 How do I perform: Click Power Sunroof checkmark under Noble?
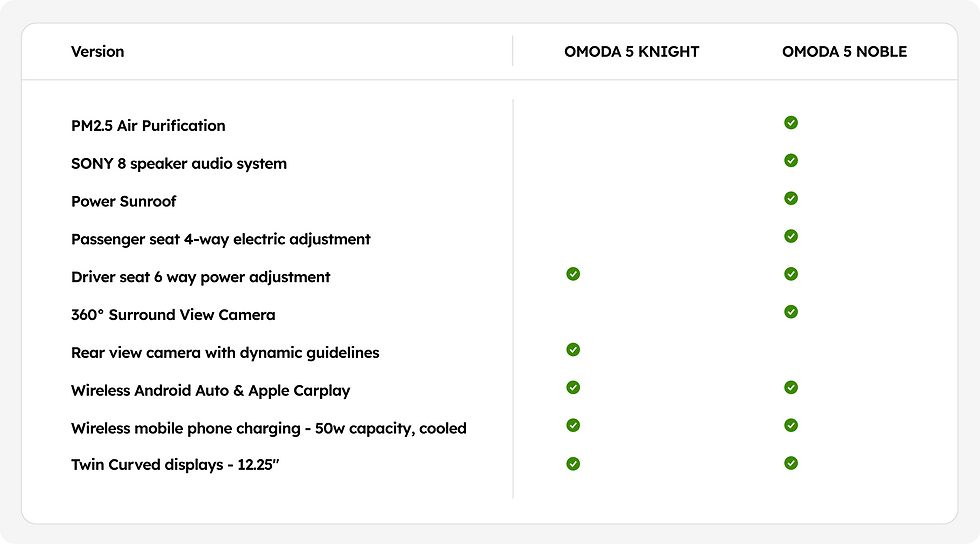pos(791,198)
